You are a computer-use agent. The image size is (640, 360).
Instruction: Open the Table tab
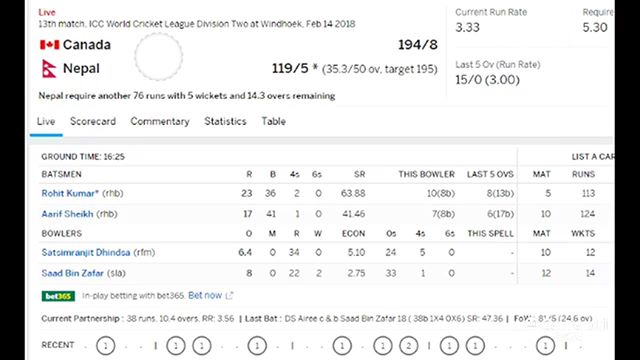(273, 121)
